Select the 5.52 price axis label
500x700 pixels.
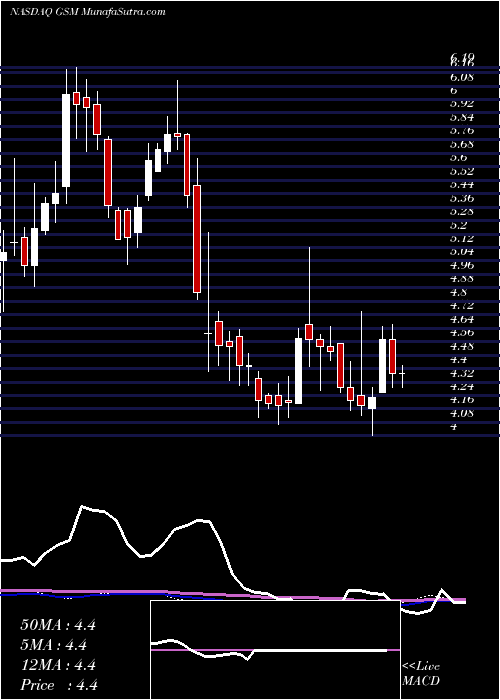462,171
